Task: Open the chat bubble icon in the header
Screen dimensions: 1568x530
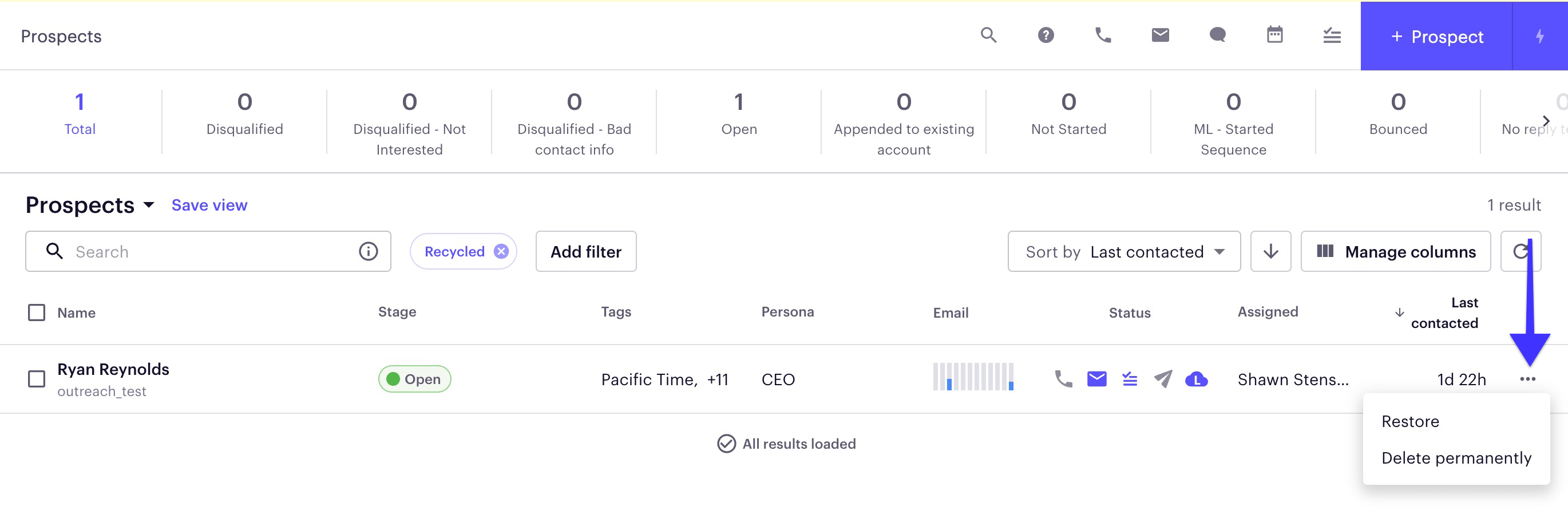Action: [x=1217, y=35]
